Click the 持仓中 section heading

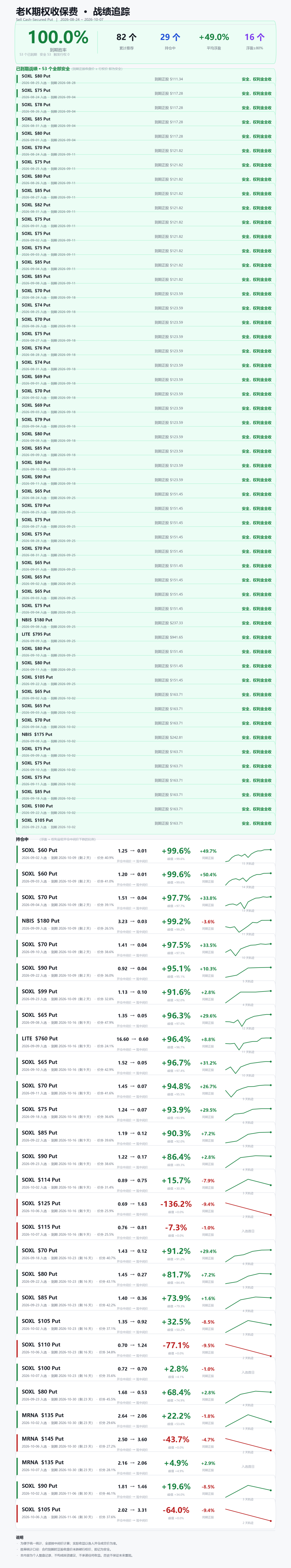(22, 839)
